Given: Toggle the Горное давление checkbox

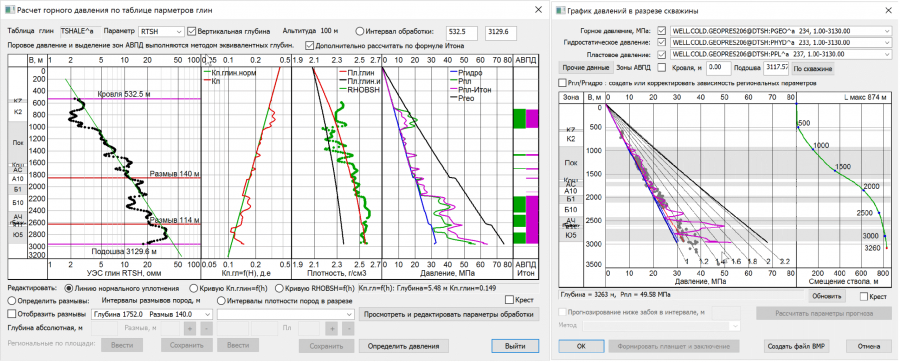Looking at the screenshot, I should [x=663, y=30].
